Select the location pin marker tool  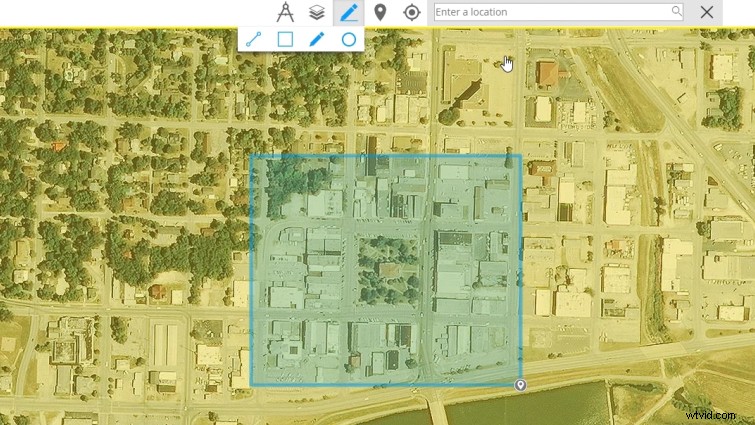(x=380, y=12)
